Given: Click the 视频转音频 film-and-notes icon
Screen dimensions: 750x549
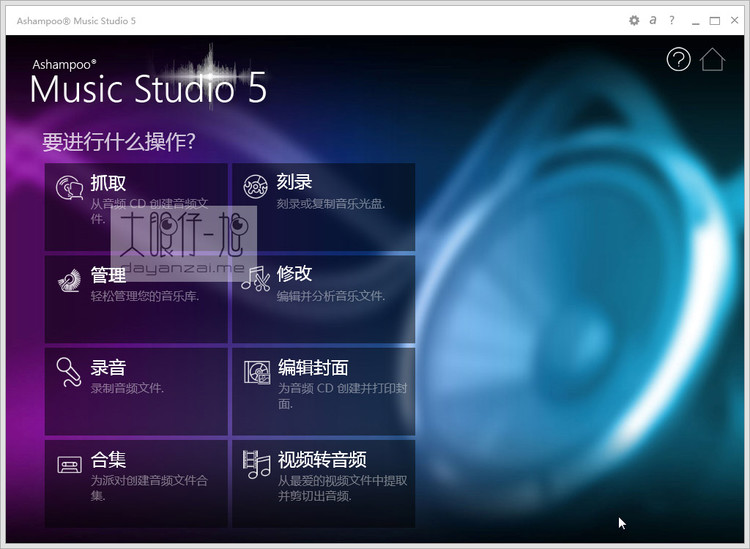Looking at the screenshot, I should (256, 464).
